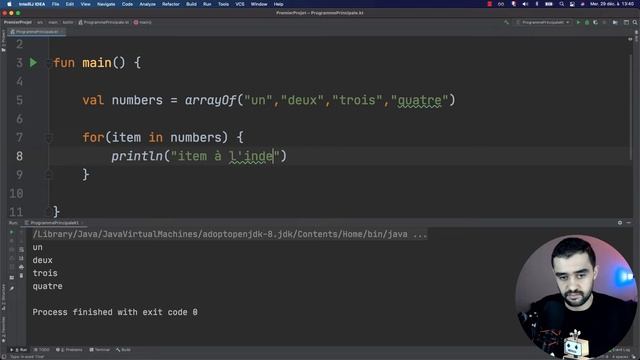Screen dimensions: 640x360
Task: Click the PremierProjet breadcrumb
Action: (18, 22)
